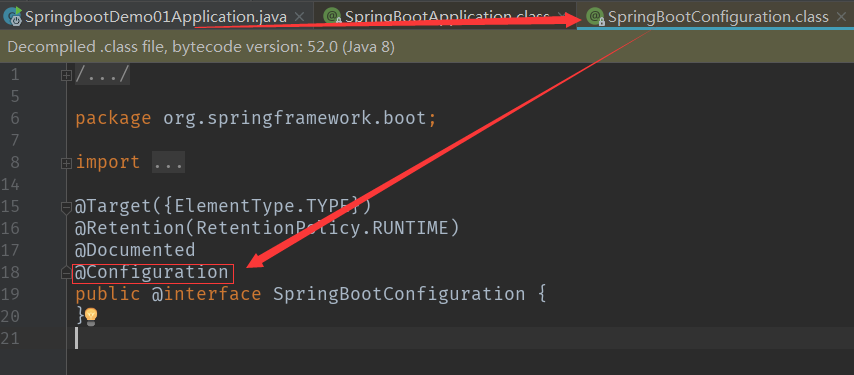Click the decompiled .class file notification banner

coord(427,47)
